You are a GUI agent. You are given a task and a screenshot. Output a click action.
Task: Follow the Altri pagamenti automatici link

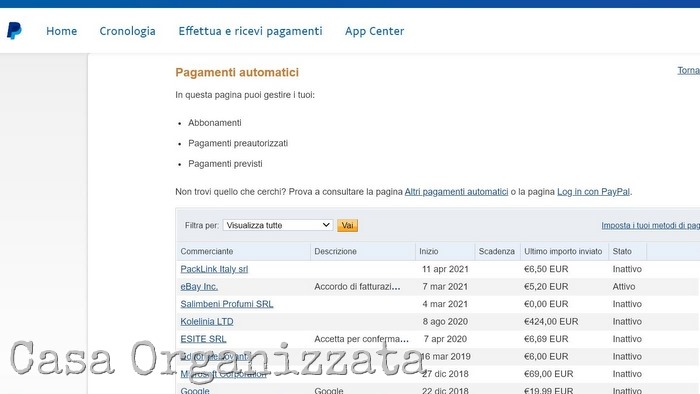456,192
